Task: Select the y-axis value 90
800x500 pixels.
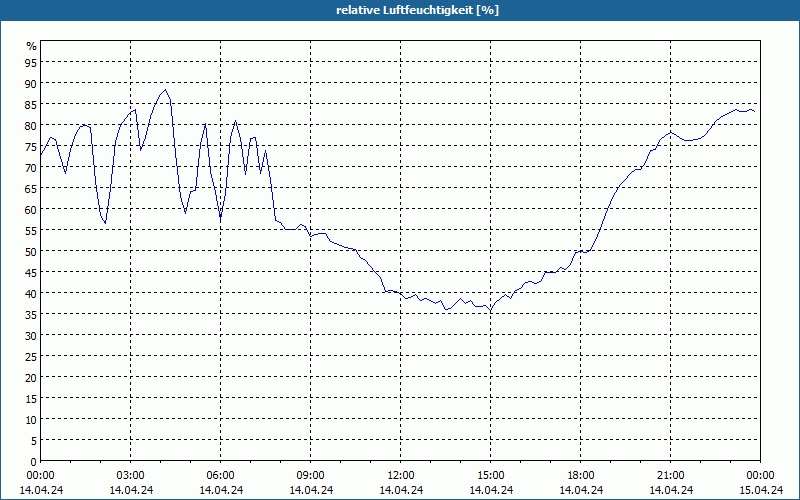Action: [31, 83]
